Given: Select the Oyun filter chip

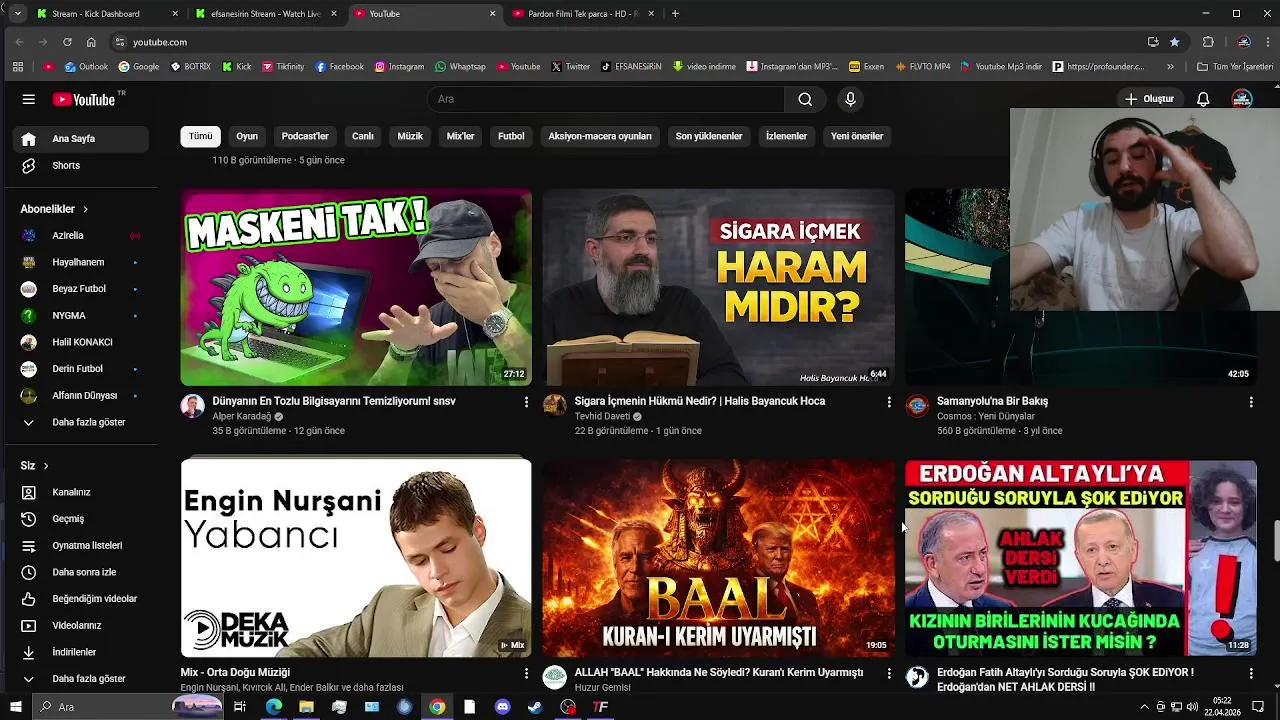Looking at the screenshot, I should tap(247, 136).
